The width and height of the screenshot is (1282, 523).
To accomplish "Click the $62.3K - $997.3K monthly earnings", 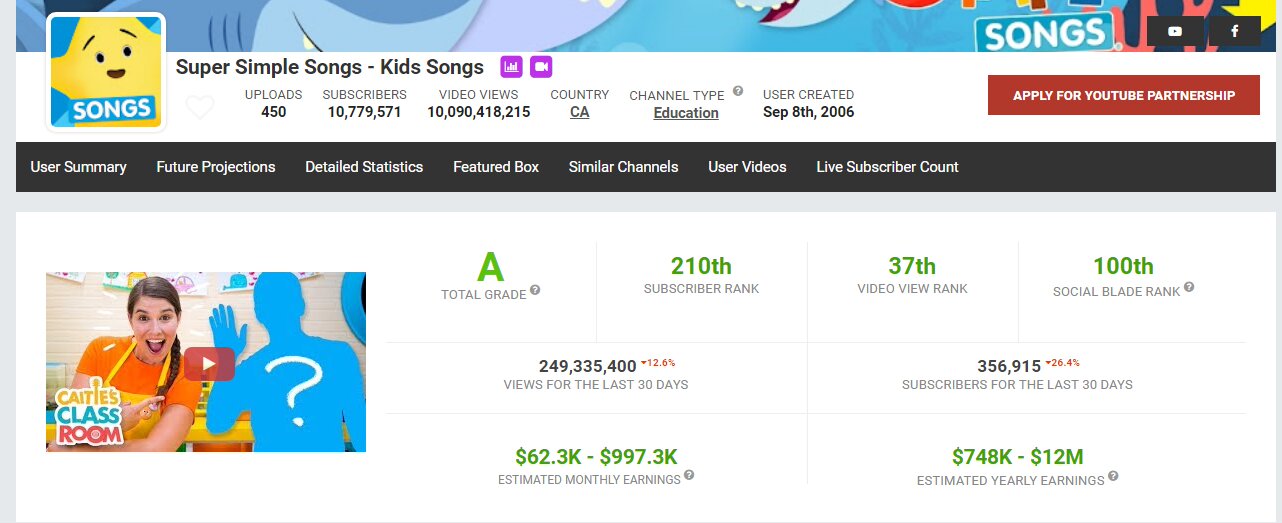I will pyautogui.click(x=596, y=457).
